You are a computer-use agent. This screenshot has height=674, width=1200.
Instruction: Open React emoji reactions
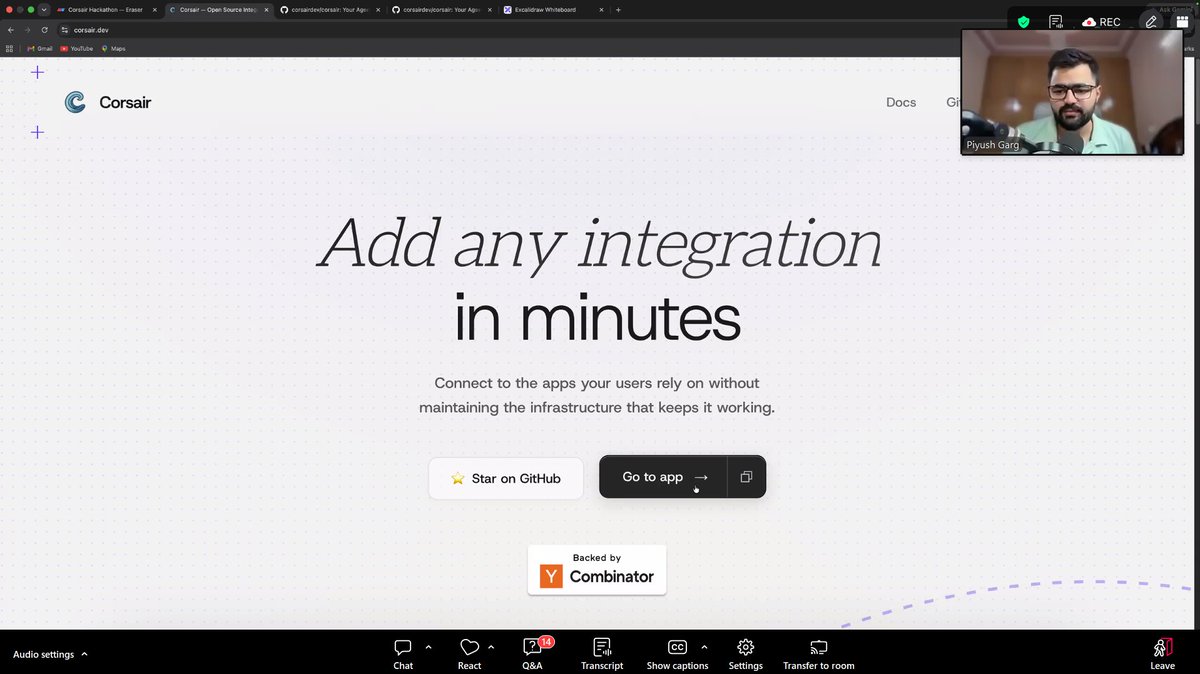point(469,654)
